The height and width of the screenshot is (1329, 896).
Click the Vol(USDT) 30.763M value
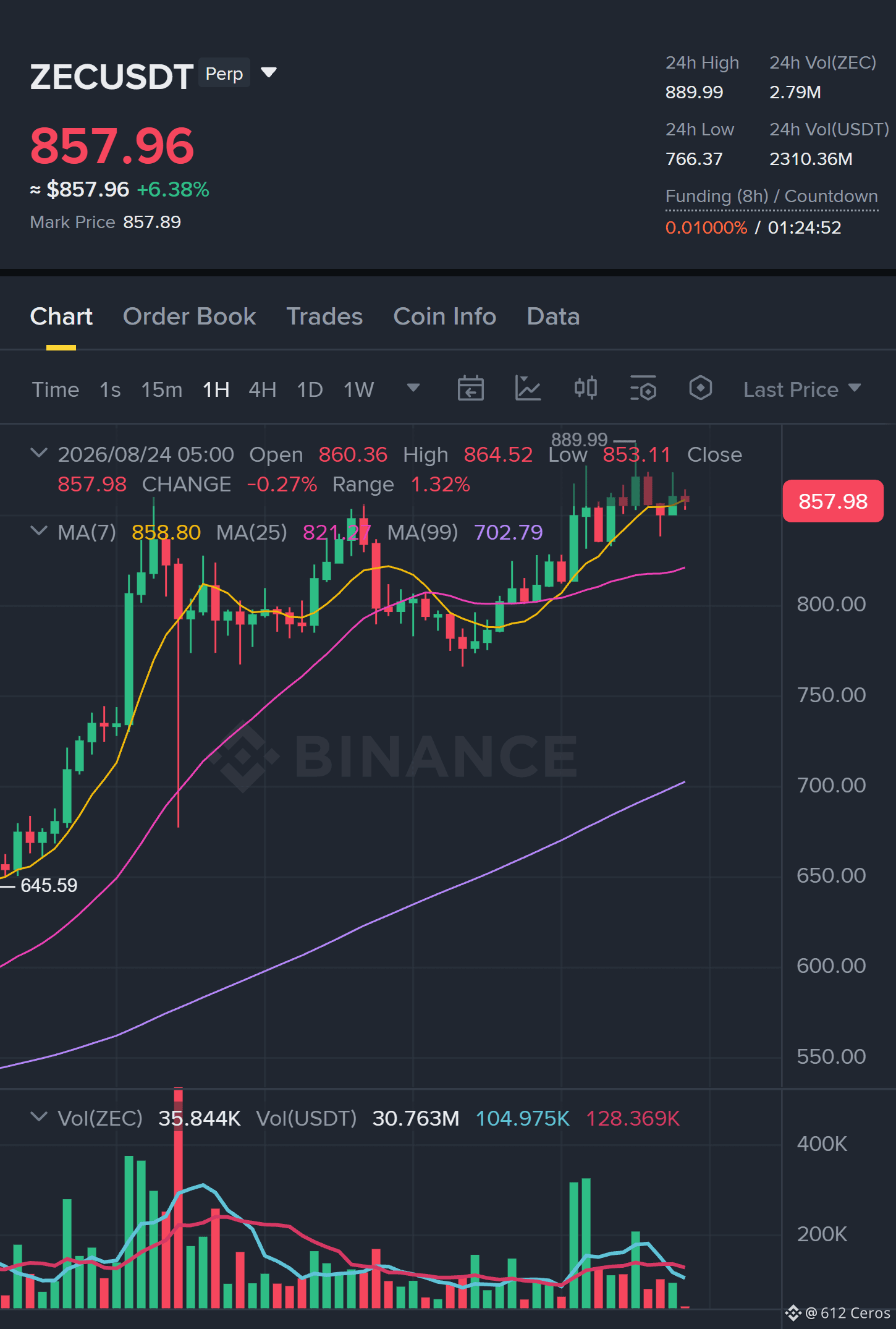click(416, 1118)
